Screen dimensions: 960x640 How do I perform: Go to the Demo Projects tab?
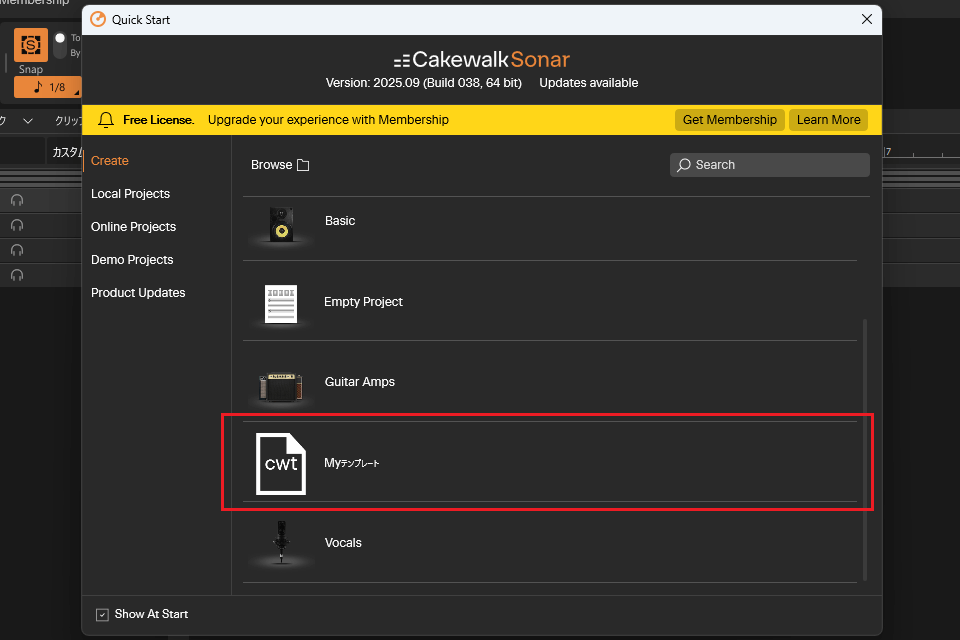[132, 260]
